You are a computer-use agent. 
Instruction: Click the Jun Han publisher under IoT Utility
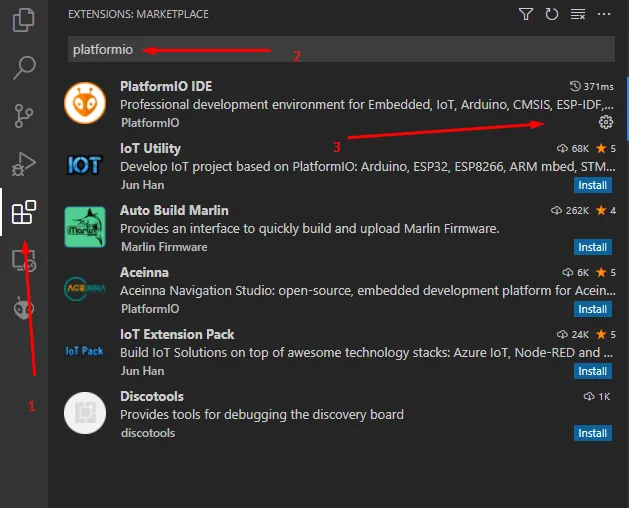[142, 185]
